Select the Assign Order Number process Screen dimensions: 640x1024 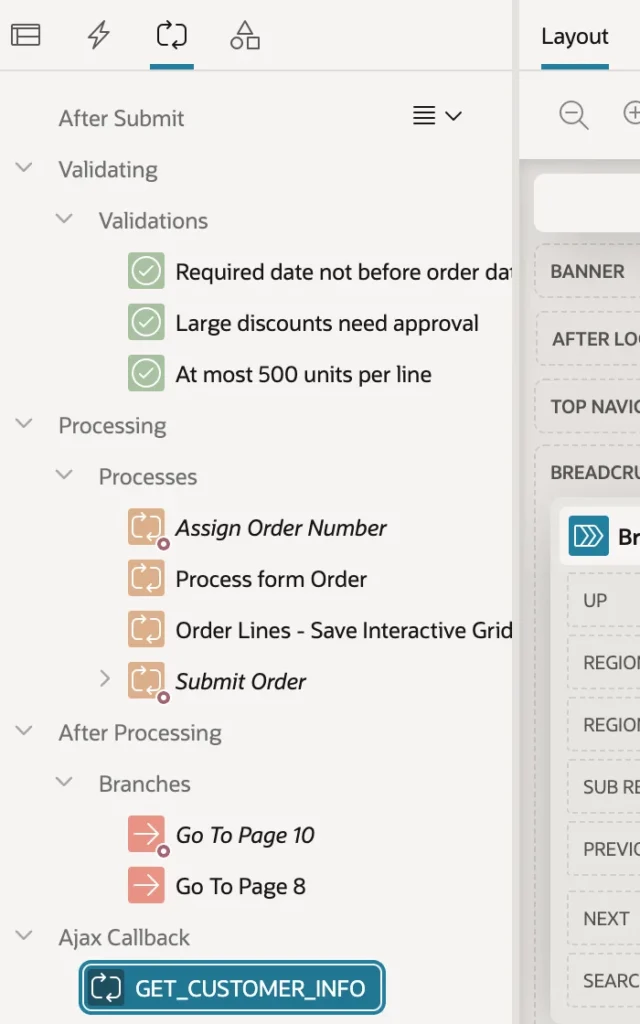click(x=281, y=528)
